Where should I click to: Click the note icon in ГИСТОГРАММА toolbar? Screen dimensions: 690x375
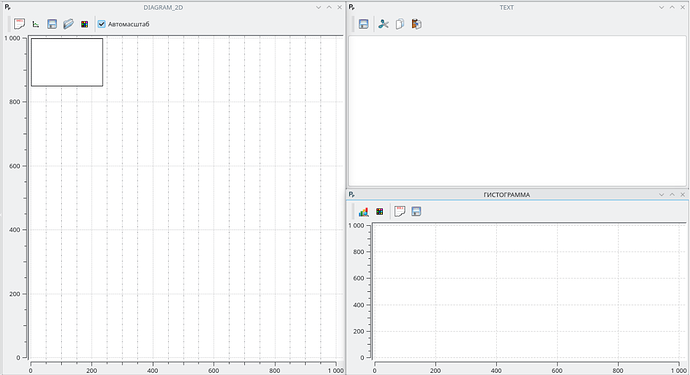coord(400,211)
